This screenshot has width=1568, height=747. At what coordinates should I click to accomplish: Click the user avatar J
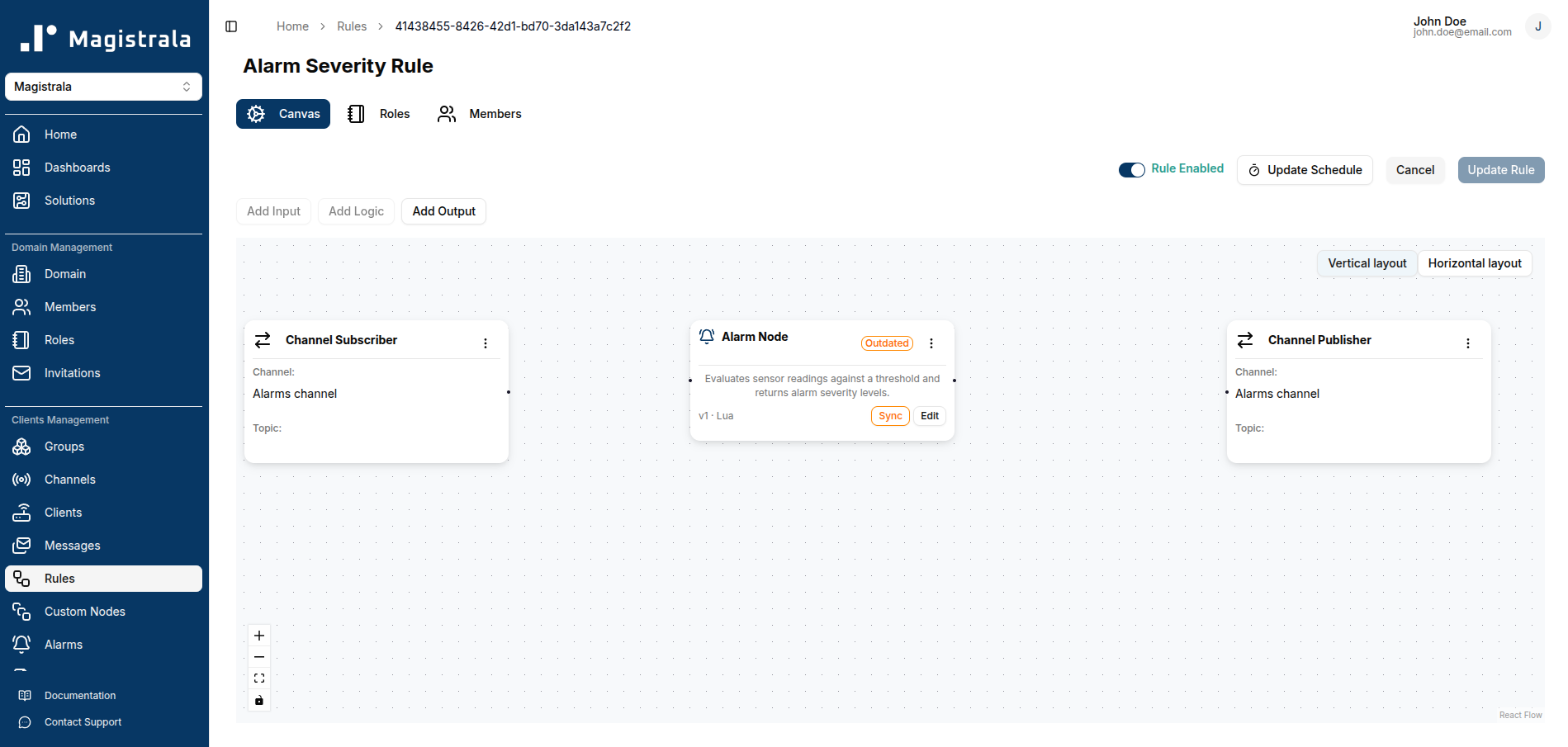[1537, 26]
